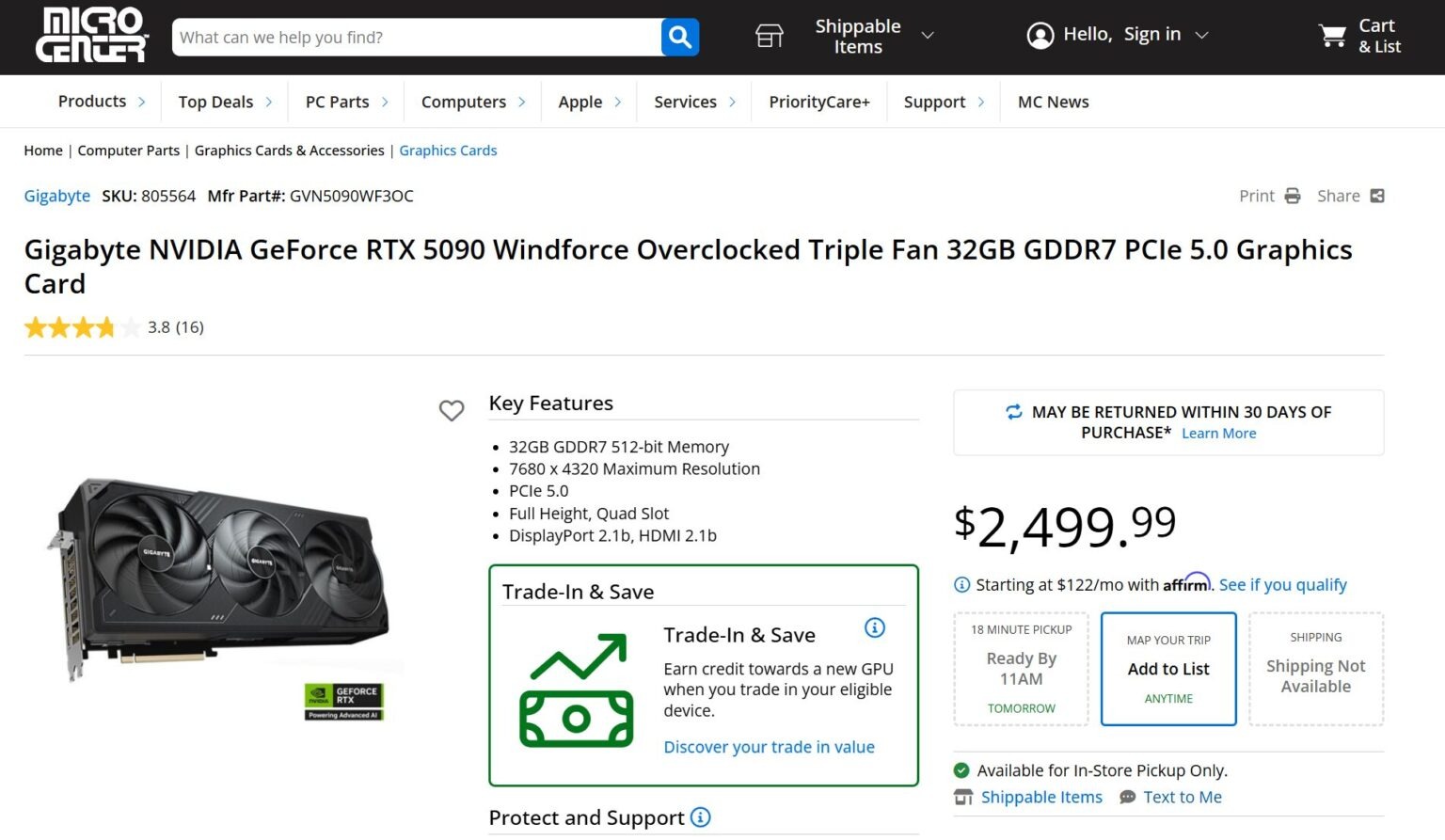Add product to wishlist with heart icon
1445x840 pixels.
[452, 410]
